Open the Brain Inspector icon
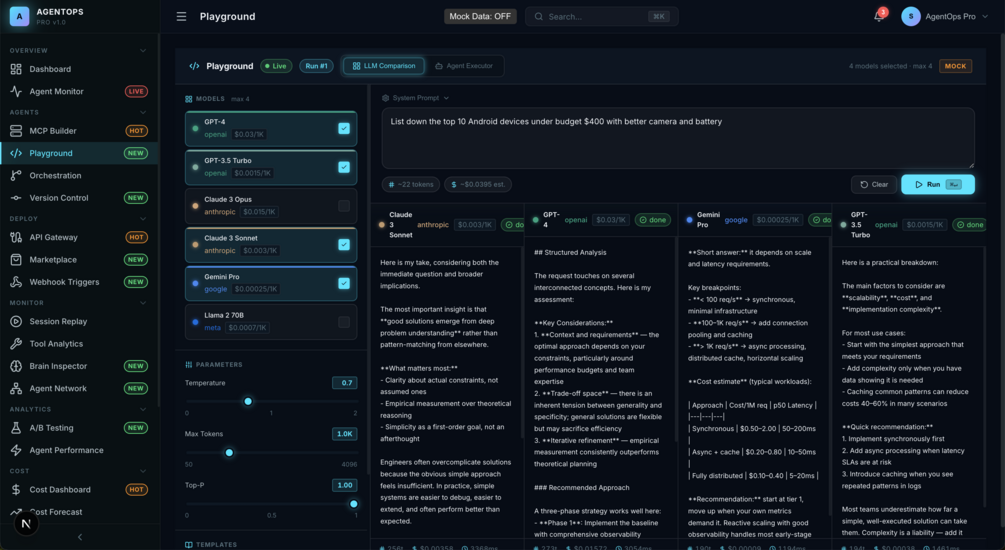Image resolution: width=1005 pixels, height=550 pixels. coord(16,366)
